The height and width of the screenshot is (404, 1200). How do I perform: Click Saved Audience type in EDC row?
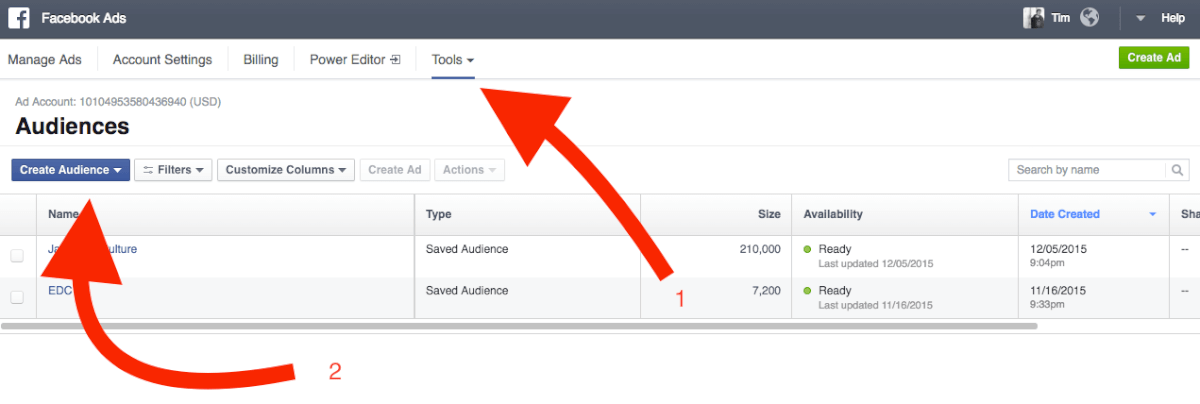(x=467, y=291)
